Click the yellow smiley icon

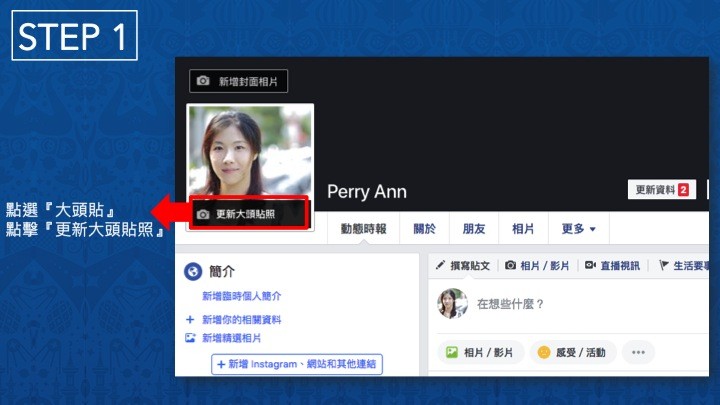click(x=544, y=352)
